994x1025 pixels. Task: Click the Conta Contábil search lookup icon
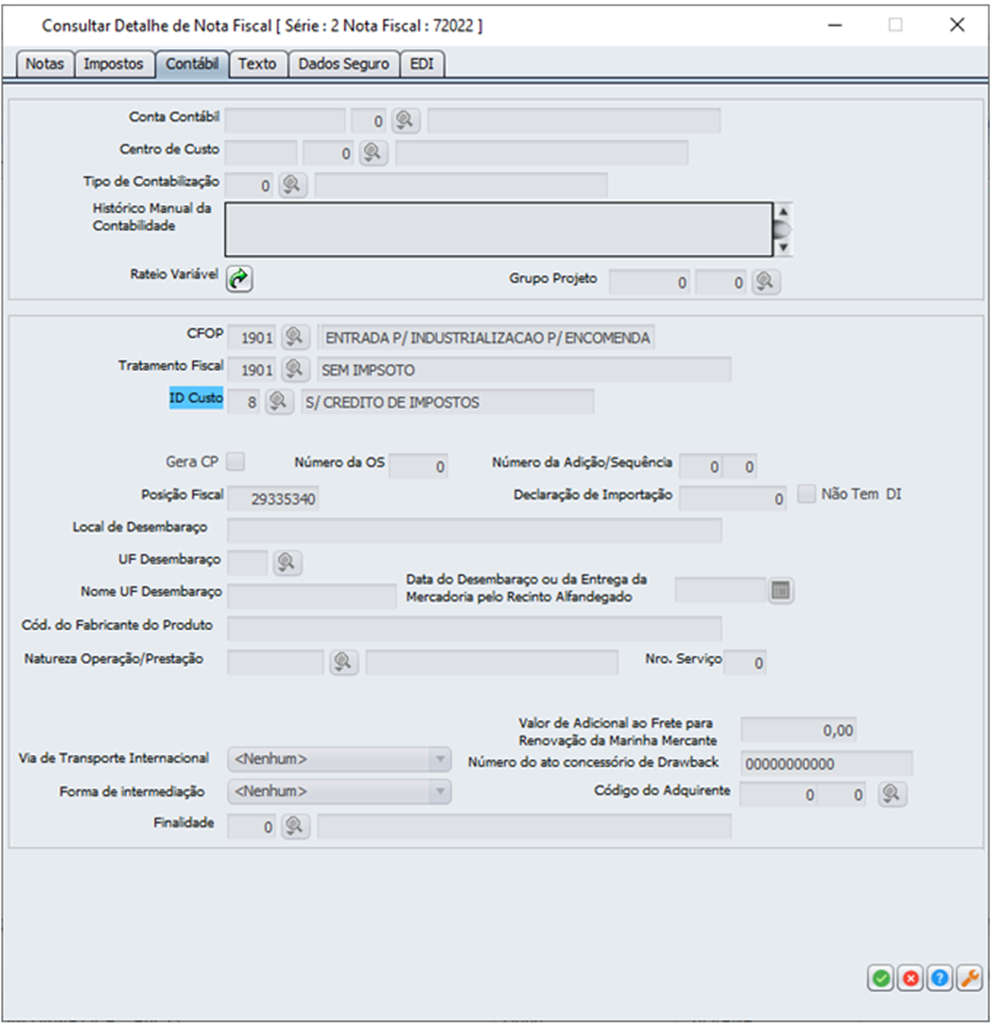pyautogui.click(x=405, y=121)
